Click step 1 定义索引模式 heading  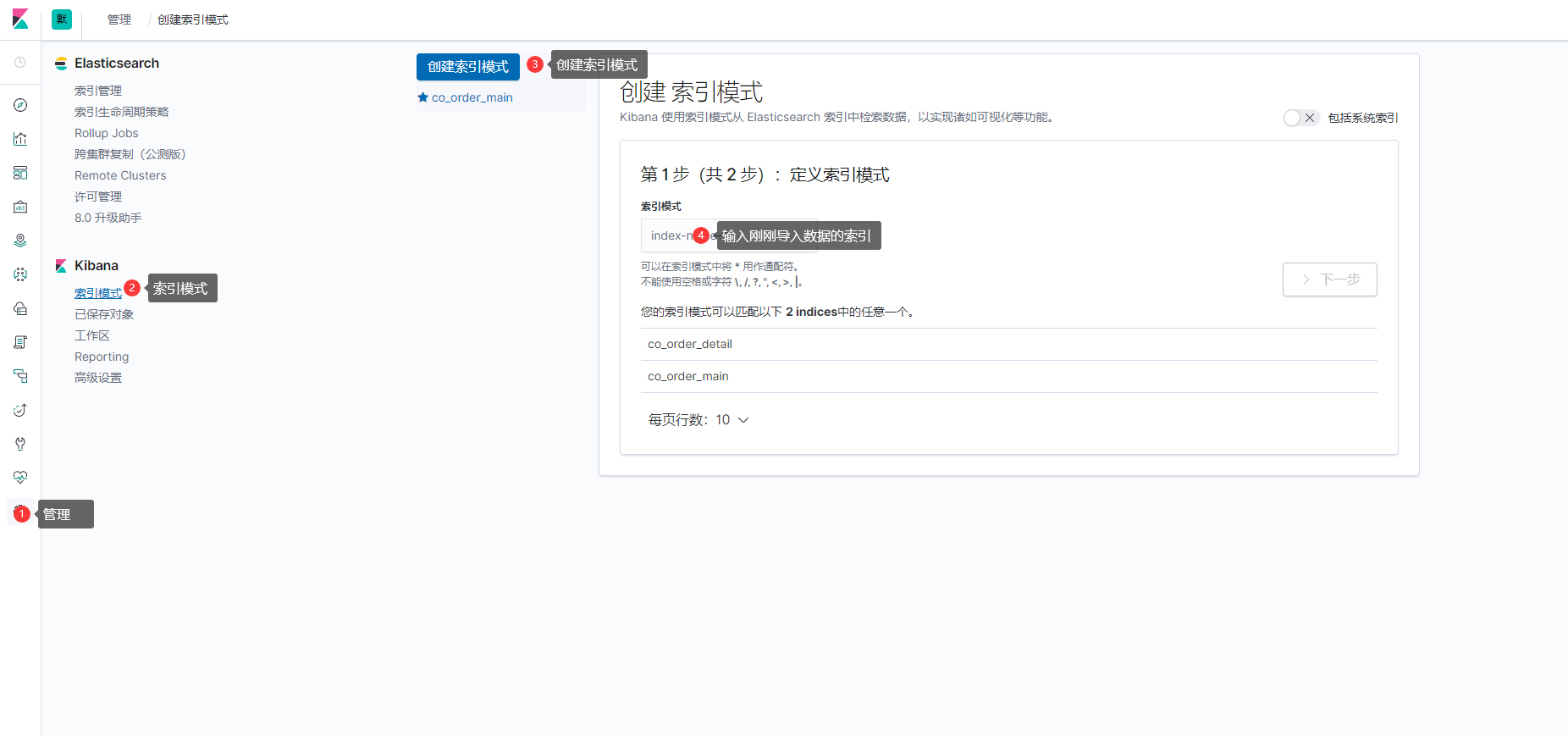click(x=765, y=174)
